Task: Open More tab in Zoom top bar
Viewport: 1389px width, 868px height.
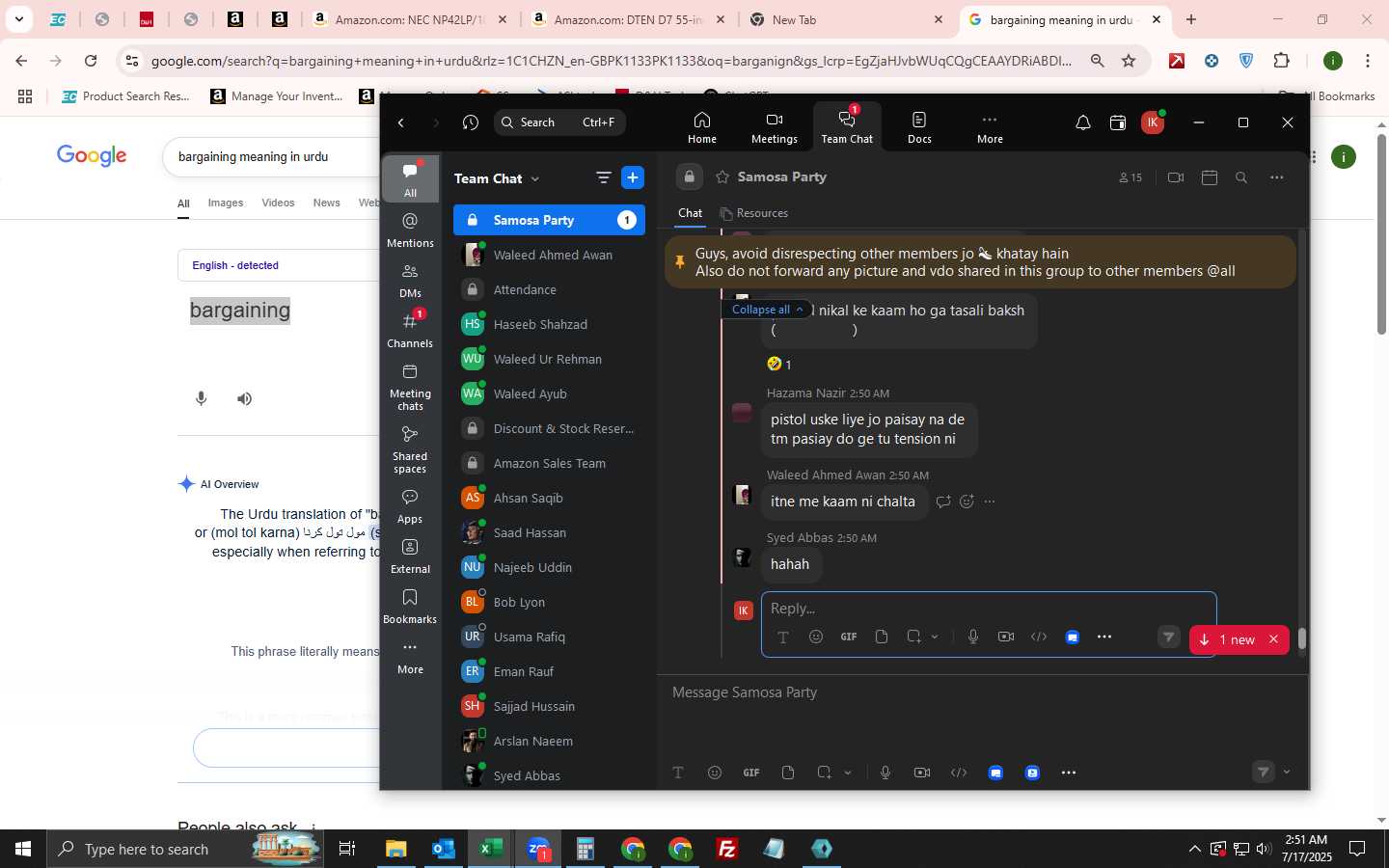Action: 990,126
